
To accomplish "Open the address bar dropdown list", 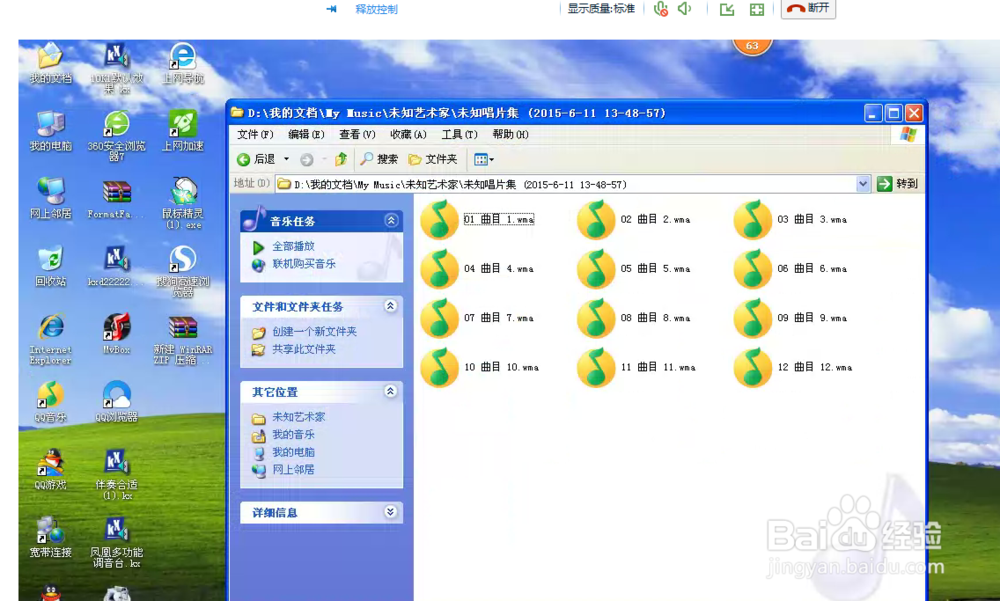I will click(x=864, y=184).
